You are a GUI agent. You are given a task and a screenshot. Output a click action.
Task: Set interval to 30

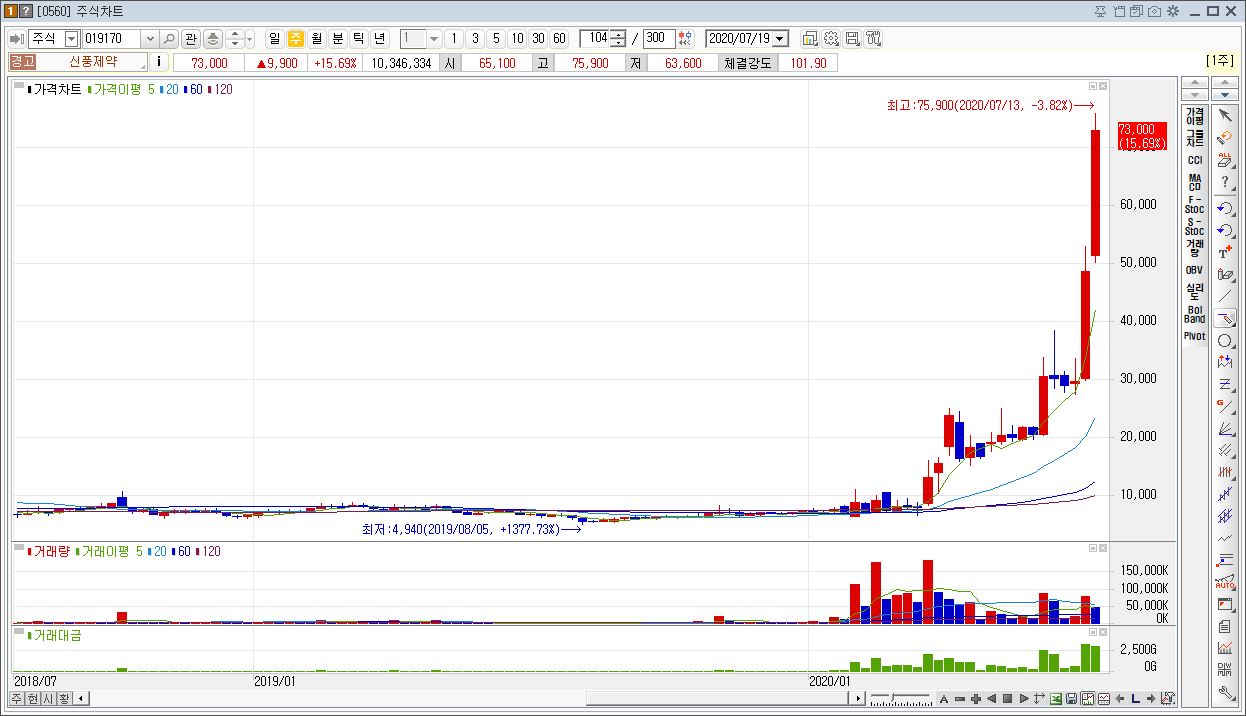click(x=538, y=38)
